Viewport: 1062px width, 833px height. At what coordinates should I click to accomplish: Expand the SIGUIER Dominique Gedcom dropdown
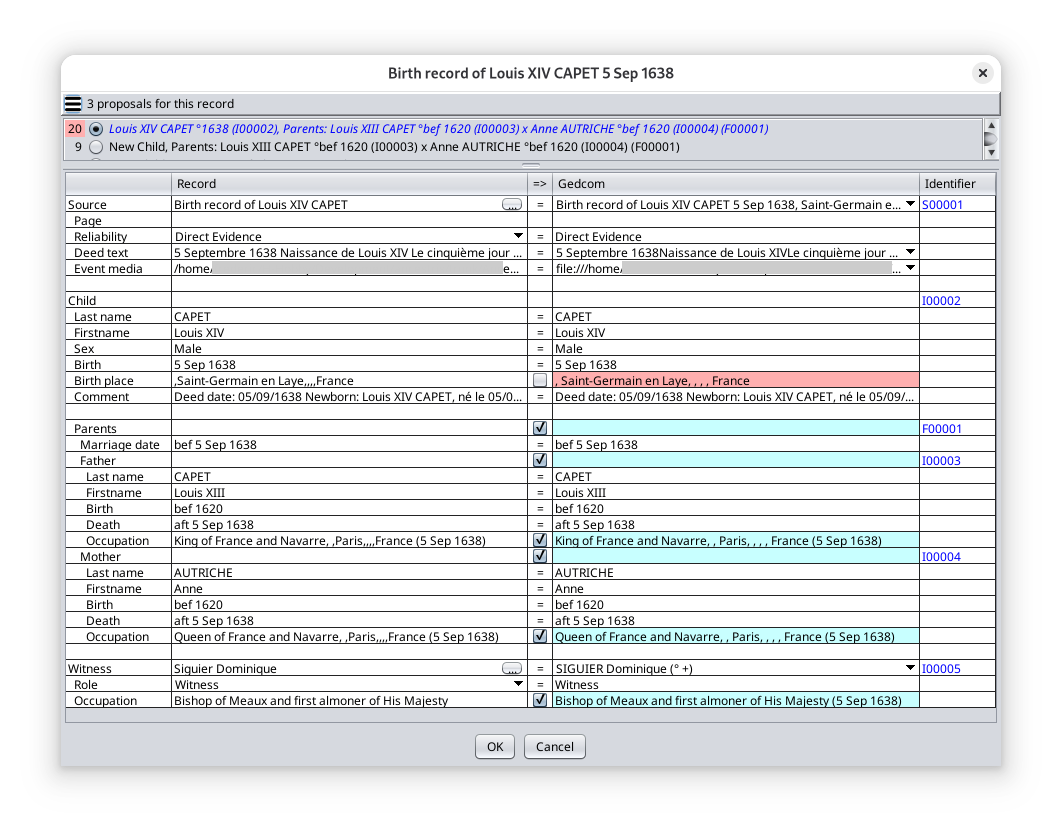pos(910,668)
